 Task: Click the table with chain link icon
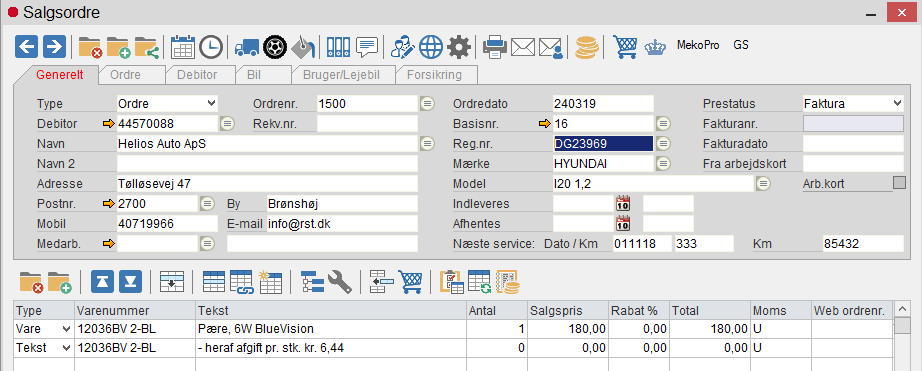click(242, 282)
